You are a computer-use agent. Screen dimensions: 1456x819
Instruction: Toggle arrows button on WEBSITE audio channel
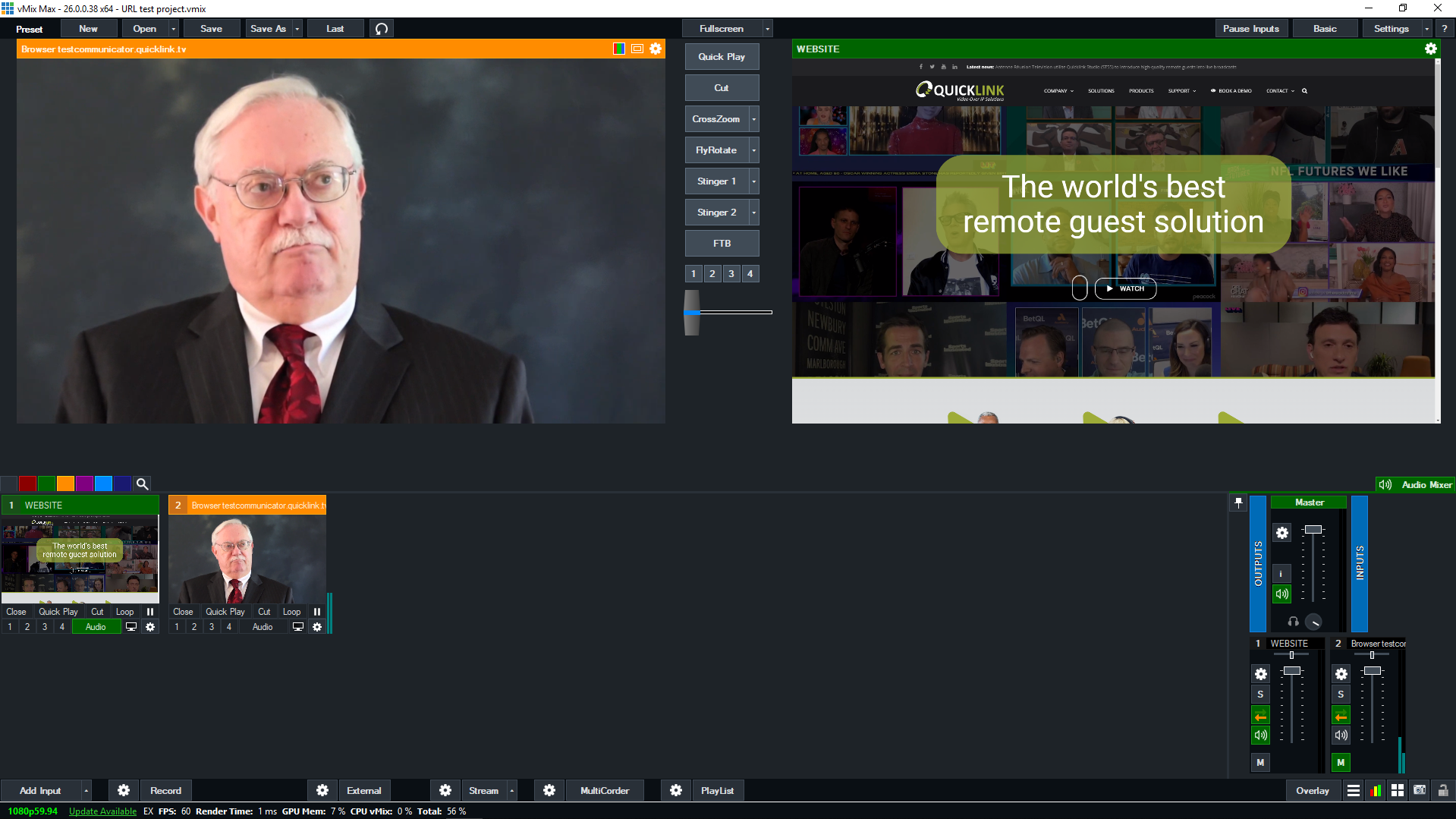(1260, 715)
